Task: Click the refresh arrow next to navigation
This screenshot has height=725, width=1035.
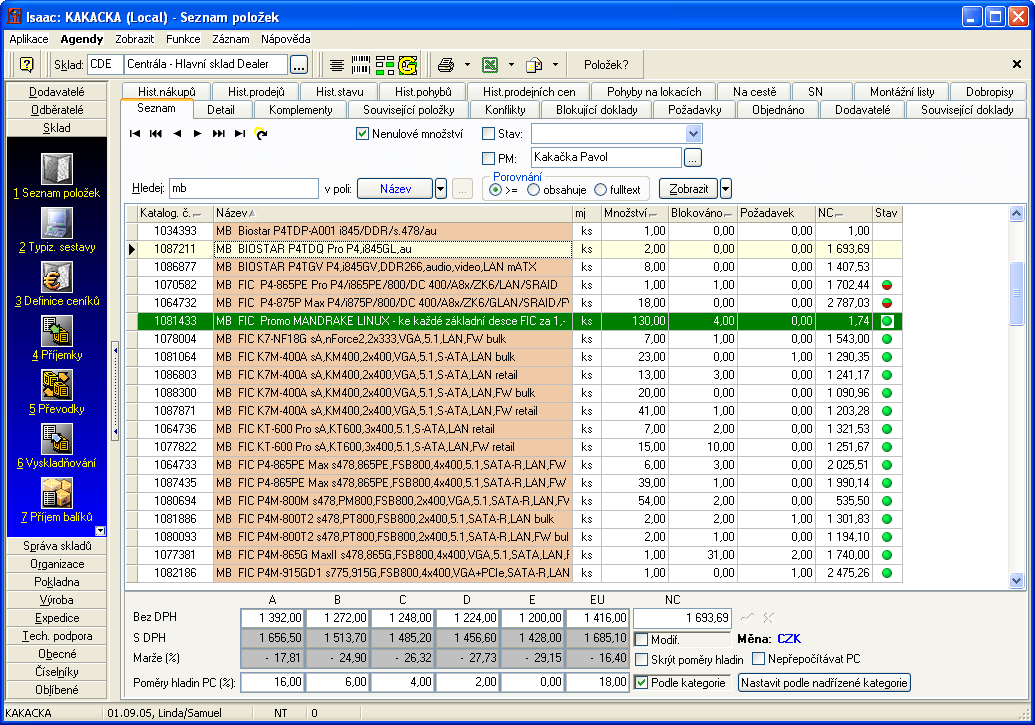Action: point(261,133)
